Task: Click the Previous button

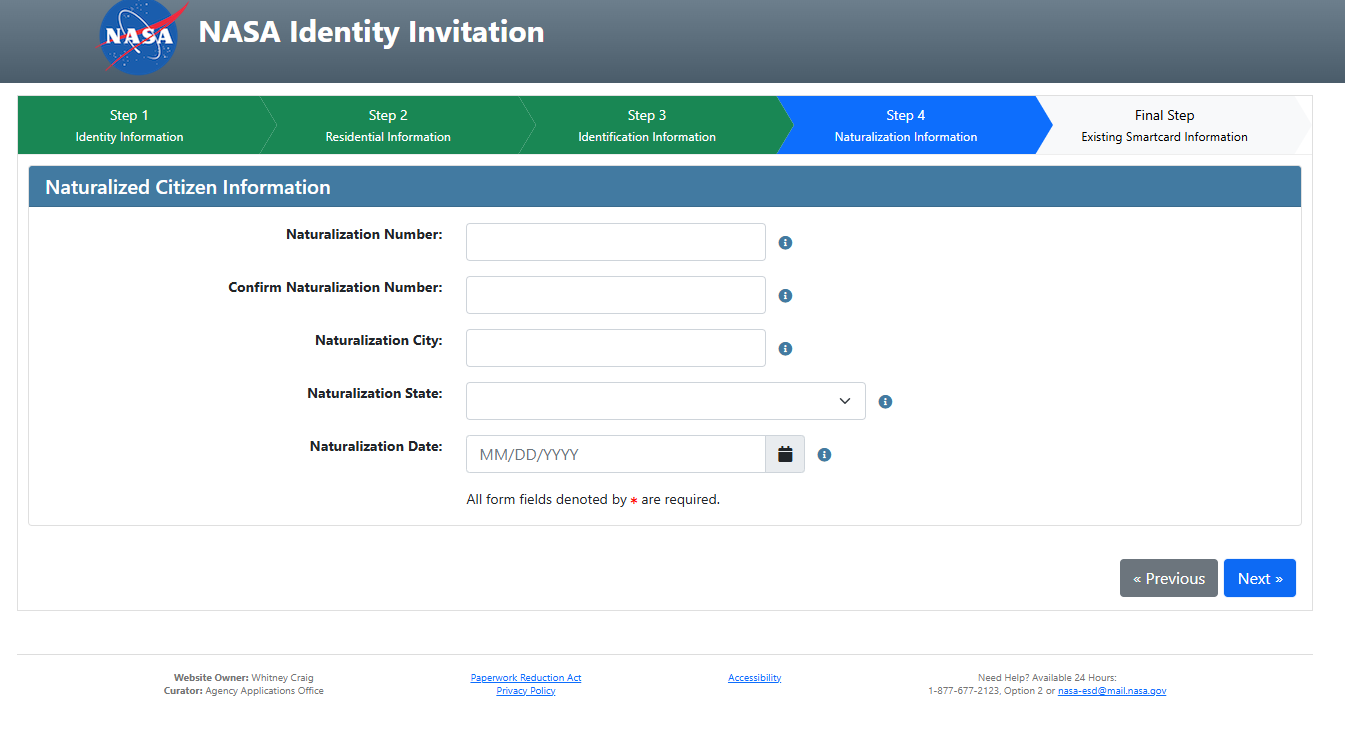Action: tap(1169, 578)
